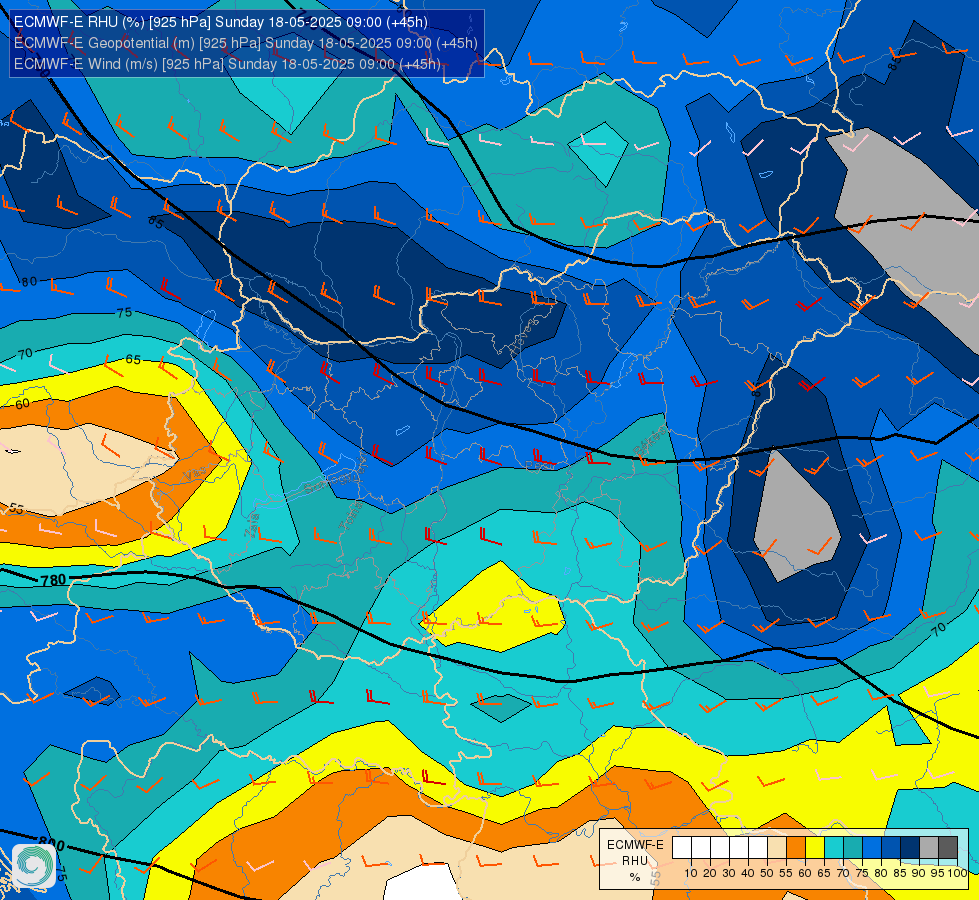Screen dimensions: 979x900
Task: Click the legend value 30
Action: point(729,874)
